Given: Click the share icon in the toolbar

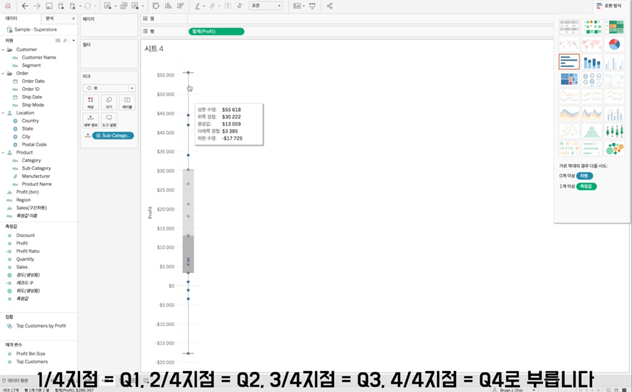Looking at the screenshot, I should tap(329, 6).
